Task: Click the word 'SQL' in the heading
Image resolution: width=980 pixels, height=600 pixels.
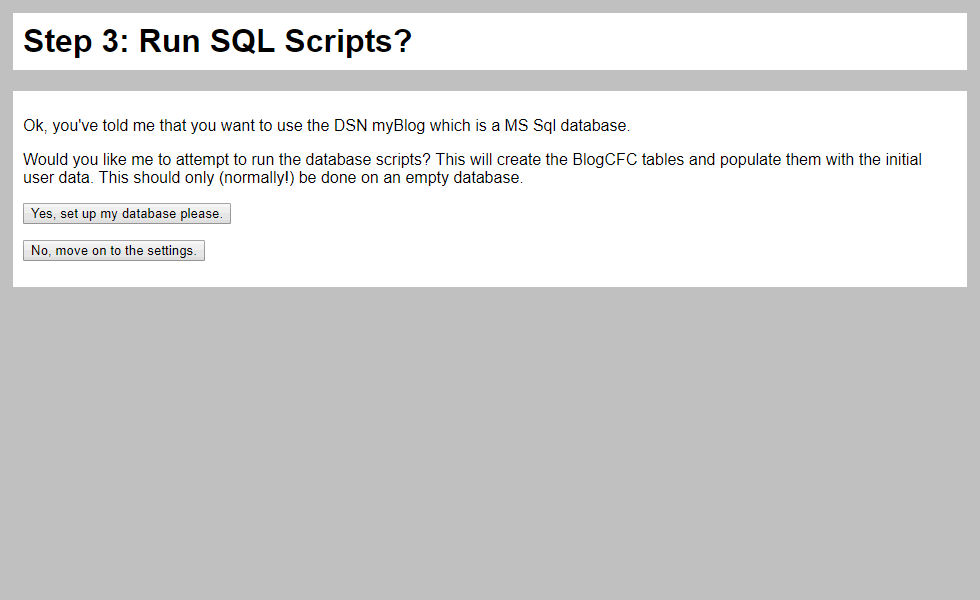Action: point(242,41)
